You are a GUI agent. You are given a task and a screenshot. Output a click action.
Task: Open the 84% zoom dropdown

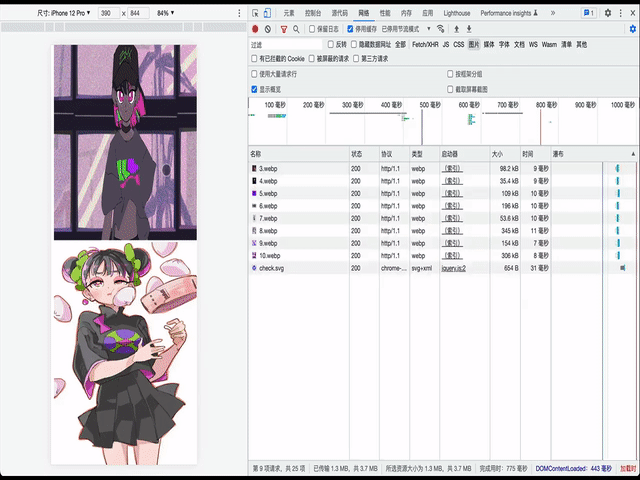(165, 13)
